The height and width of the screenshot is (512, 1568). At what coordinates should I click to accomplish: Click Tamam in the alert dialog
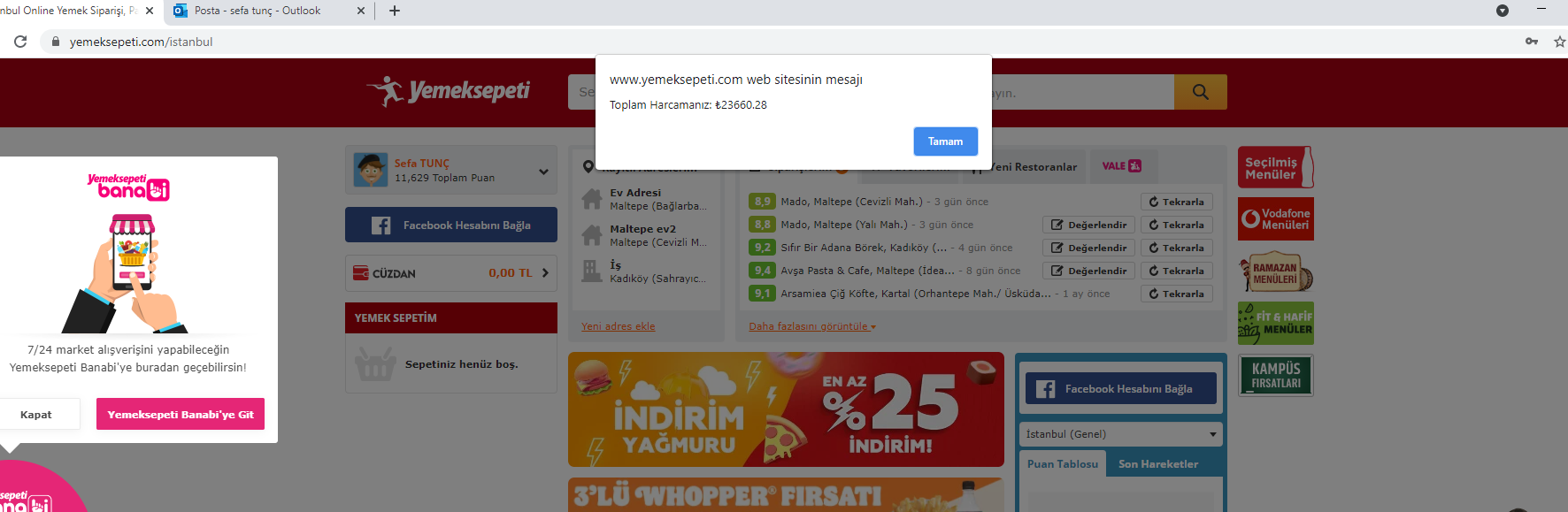coord(945,141)
